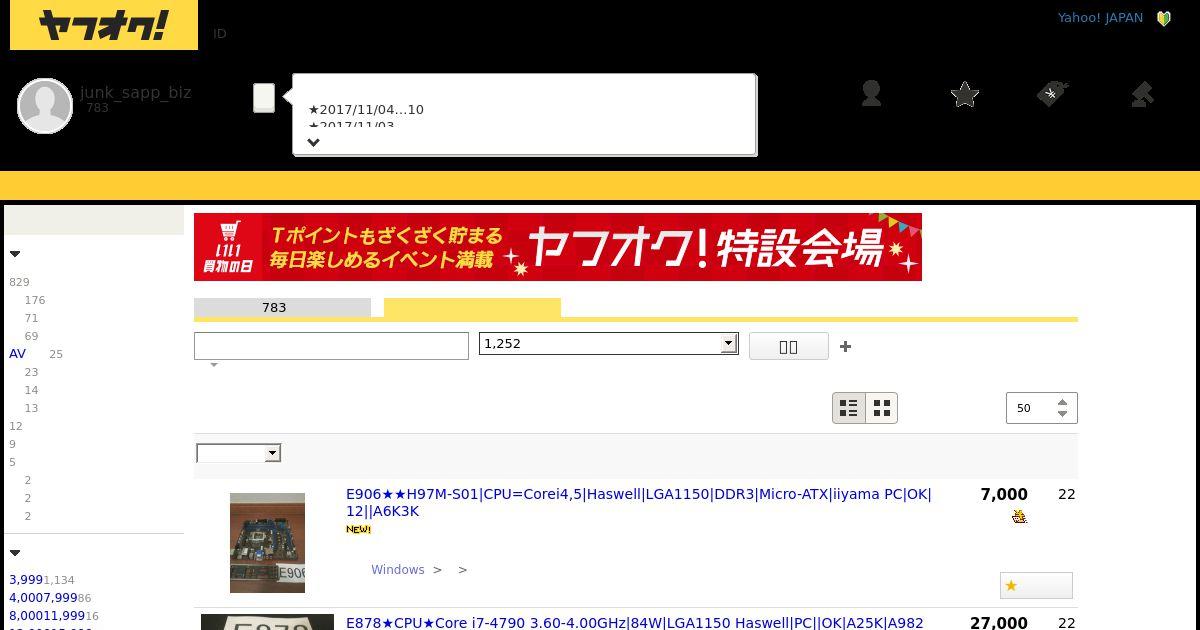Screen dimensions: 1200x630
Task: Collapse the price range section triangle
Action: [15, 553]
